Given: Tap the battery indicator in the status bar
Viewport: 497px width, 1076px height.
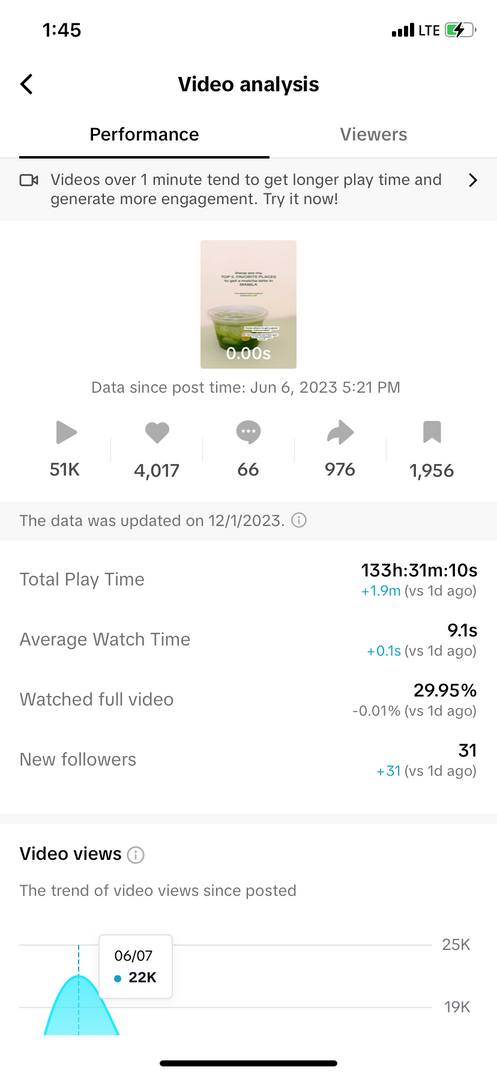Looking at the screenshot, I should point(460,30).
